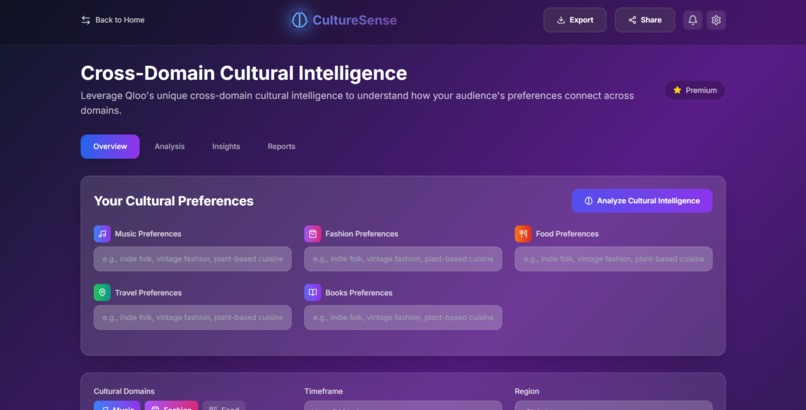This screenshot has width=806, height=410.
Task: Click the Cultural Domains label
Action: (x=124, y=391)
